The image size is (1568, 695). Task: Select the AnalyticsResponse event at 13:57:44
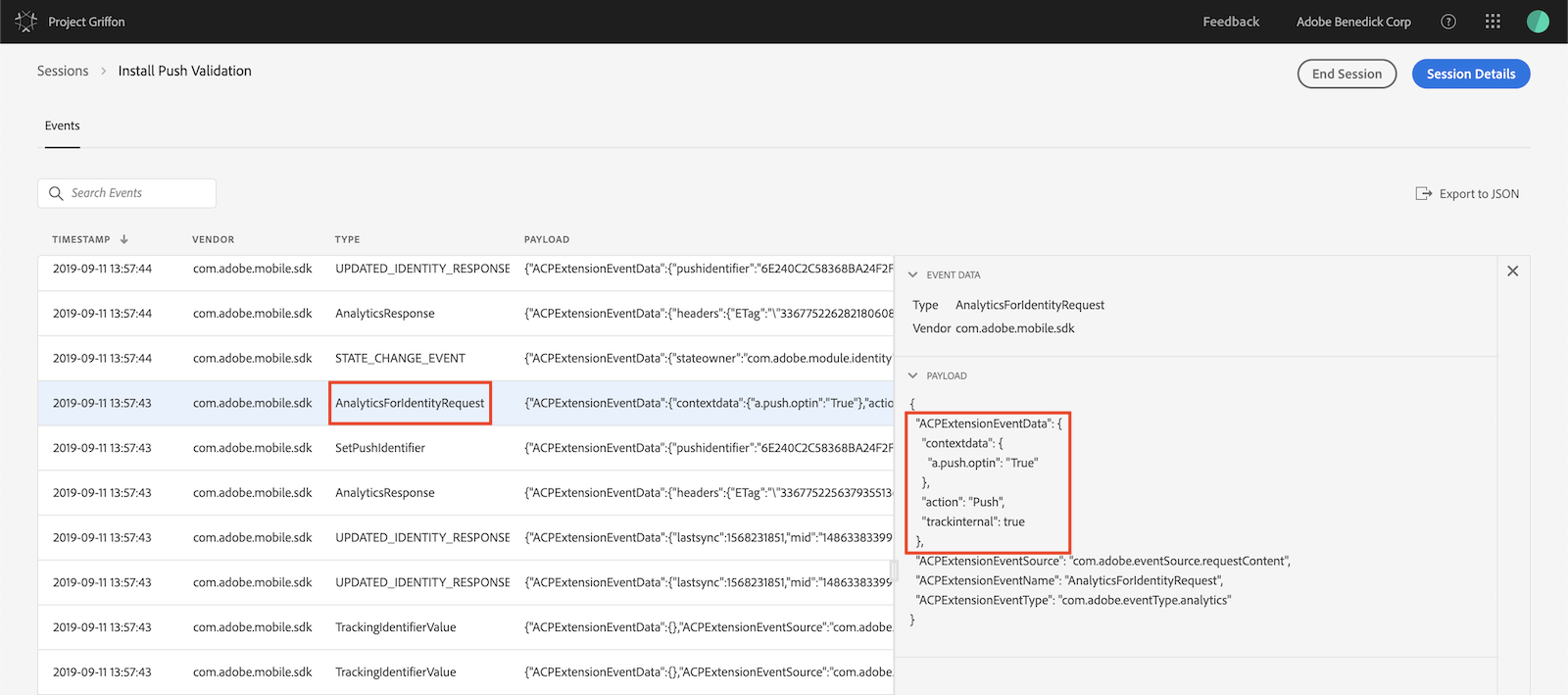click(x=385, y=314)
